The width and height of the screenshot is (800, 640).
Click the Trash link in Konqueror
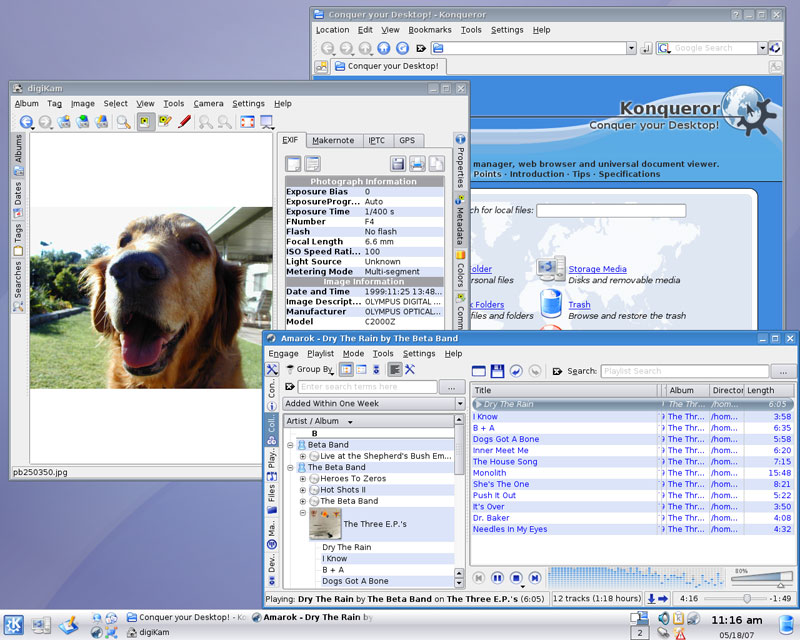[579, 305]
